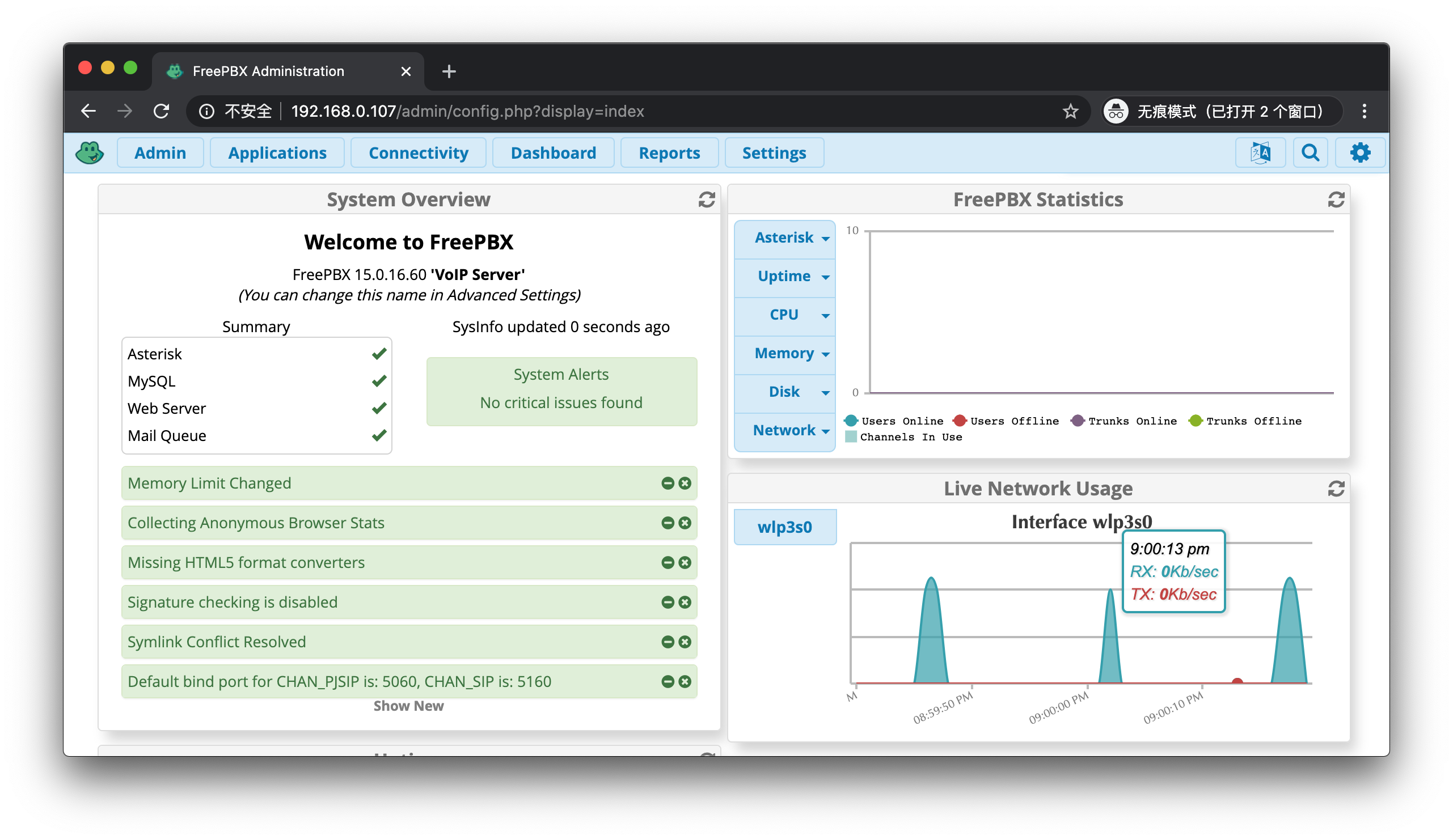Open the Admin menu tab

pyautogui.click(x=160, y=153)
